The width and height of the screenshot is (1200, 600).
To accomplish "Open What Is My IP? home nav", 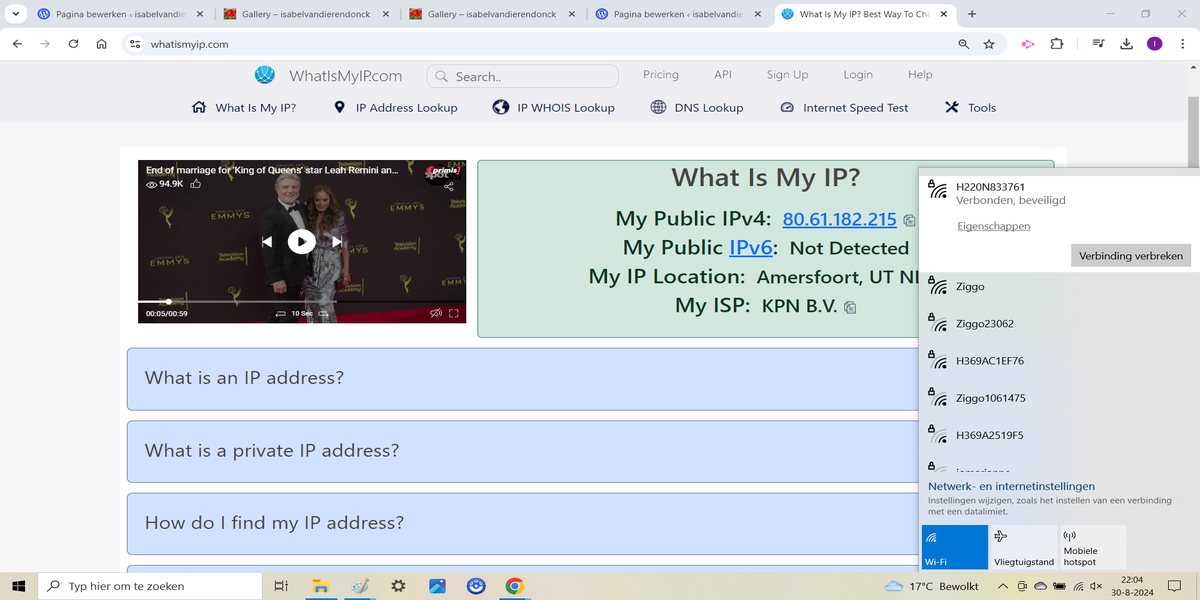I will [244, 107].
